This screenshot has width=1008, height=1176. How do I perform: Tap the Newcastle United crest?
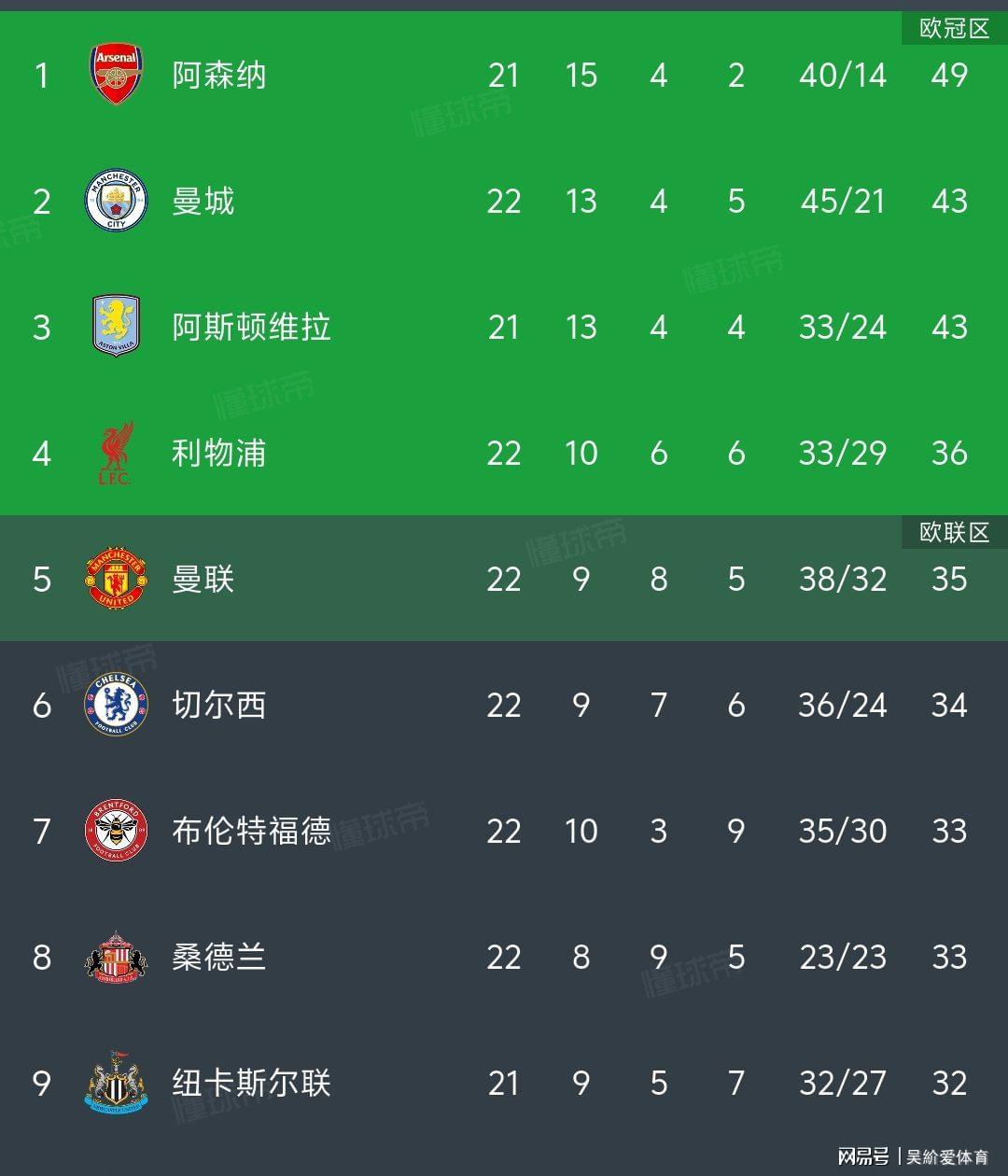coord(117,1083)
